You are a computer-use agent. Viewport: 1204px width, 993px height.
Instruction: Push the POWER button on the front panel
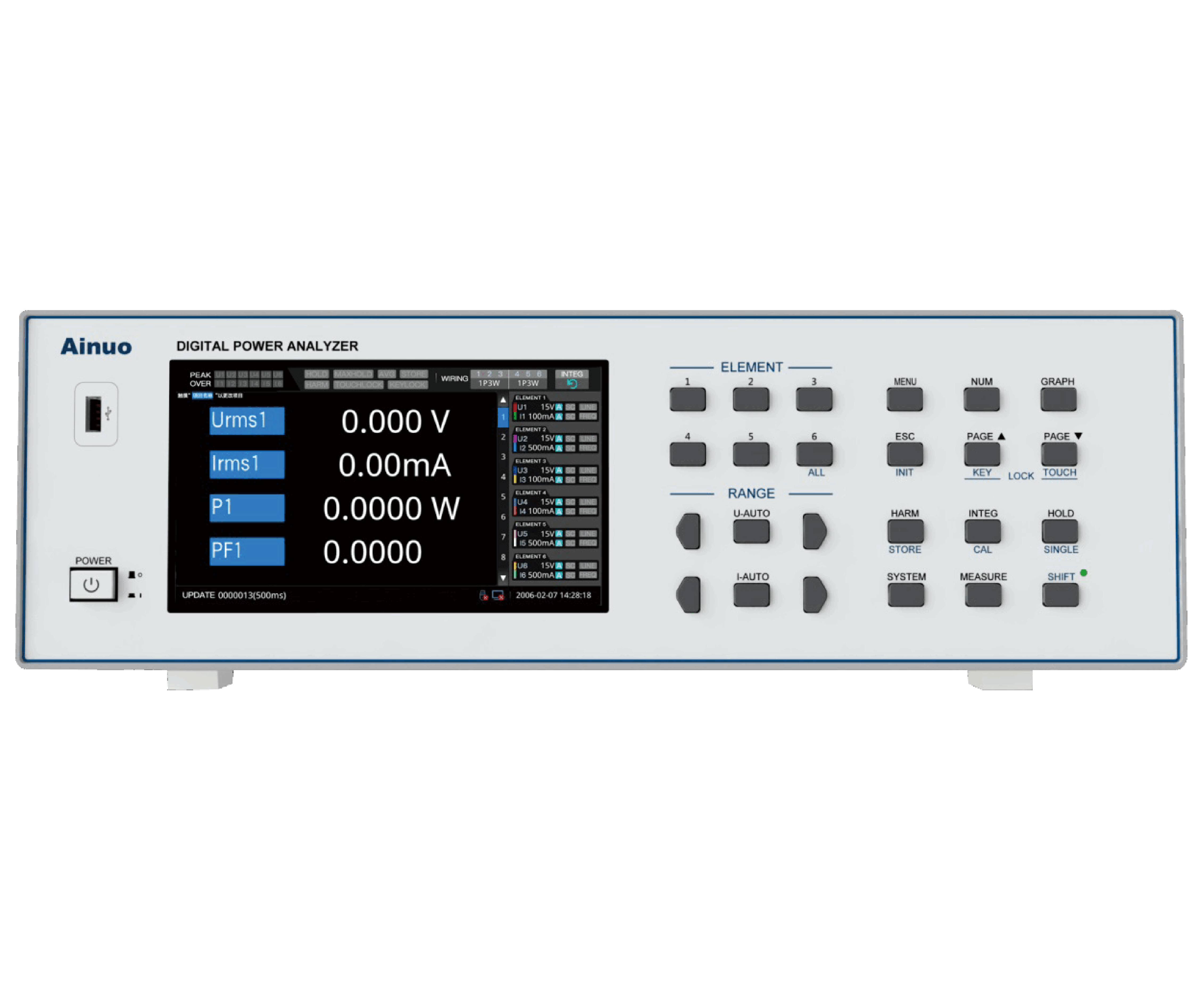coord(93,584)
